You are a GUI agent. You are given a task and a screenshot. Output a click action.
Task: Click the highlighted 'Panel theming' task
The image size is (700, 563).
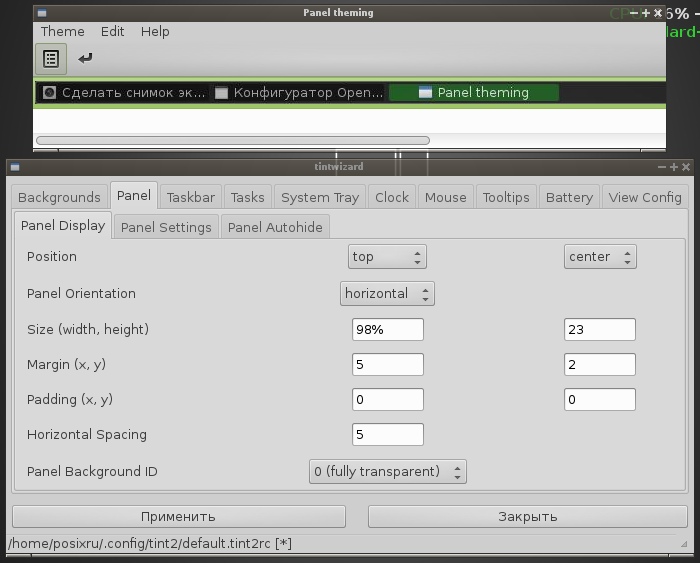tap(474, 92)
